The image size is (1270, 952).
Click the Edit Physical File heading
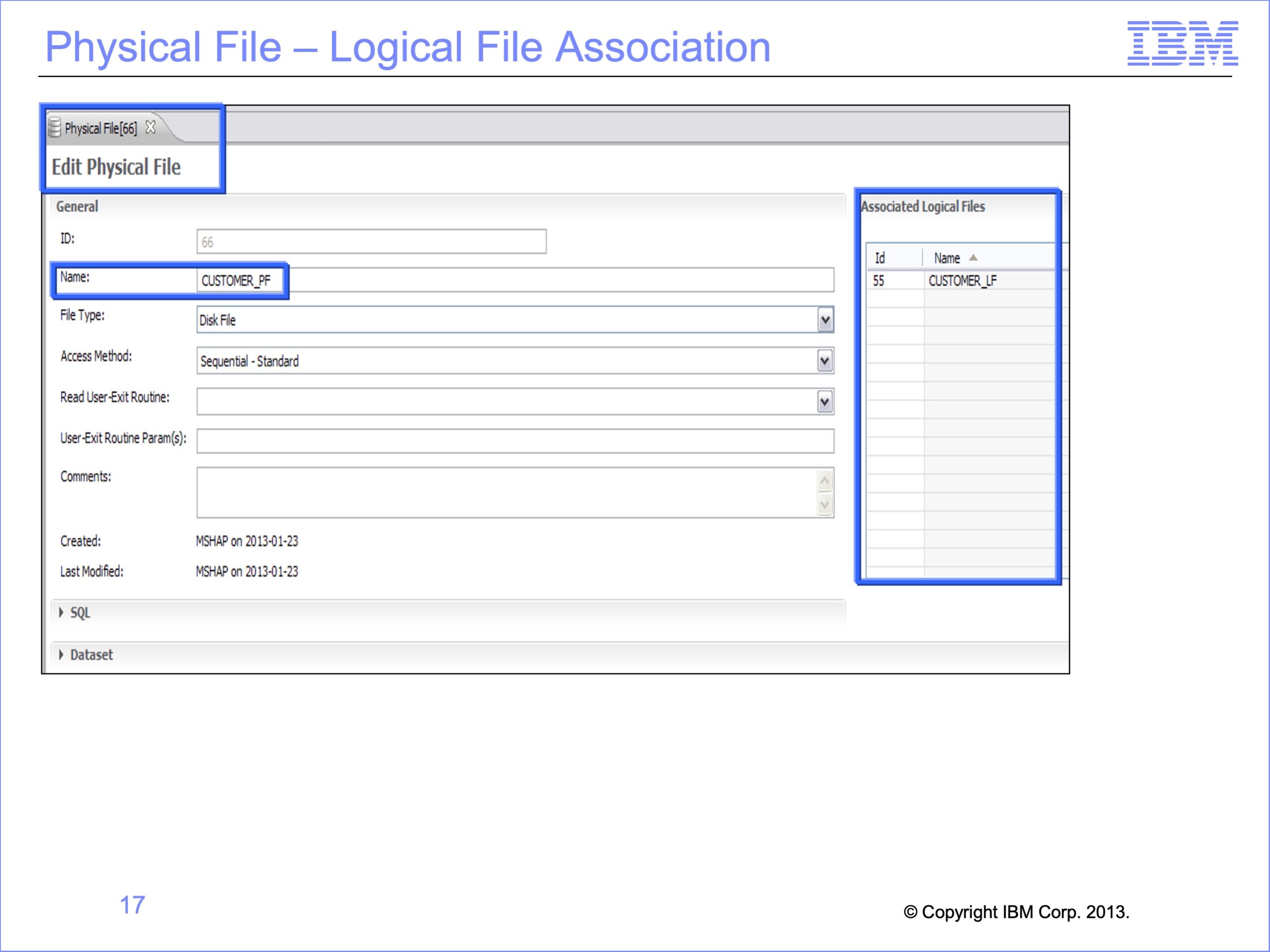click(x=116, y=167)
